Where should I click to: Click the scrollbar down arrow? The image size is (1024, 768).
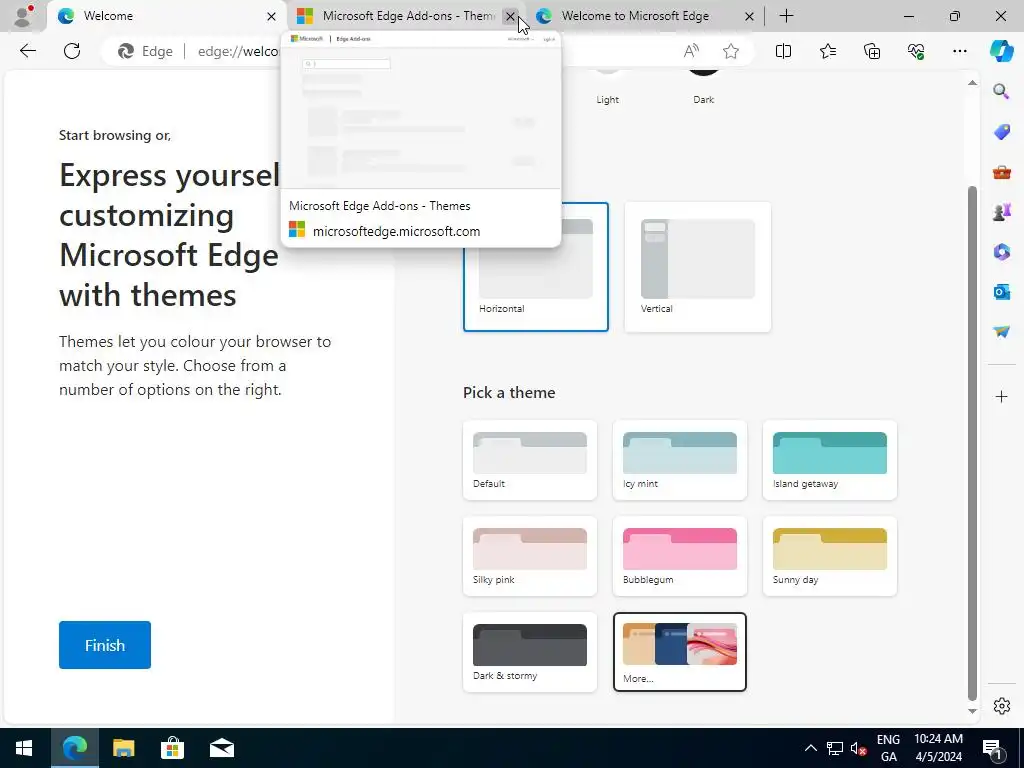point(972,711)
